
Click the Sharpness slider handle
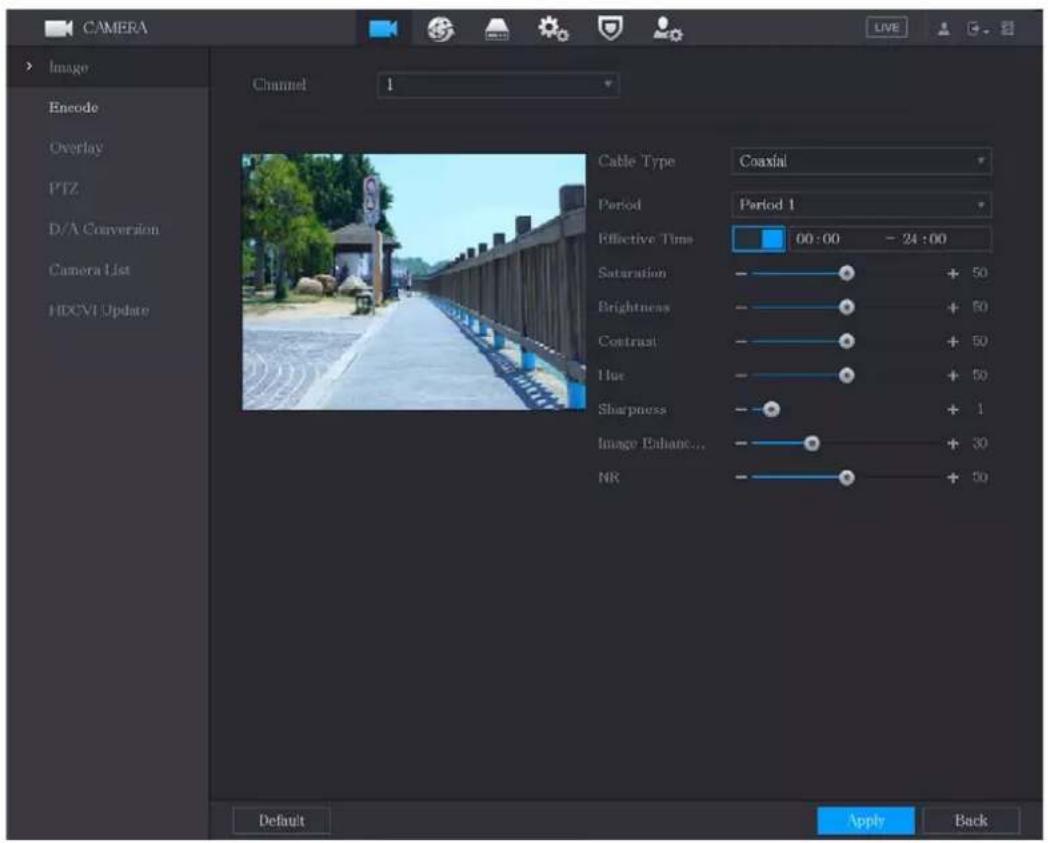[771, 410]
